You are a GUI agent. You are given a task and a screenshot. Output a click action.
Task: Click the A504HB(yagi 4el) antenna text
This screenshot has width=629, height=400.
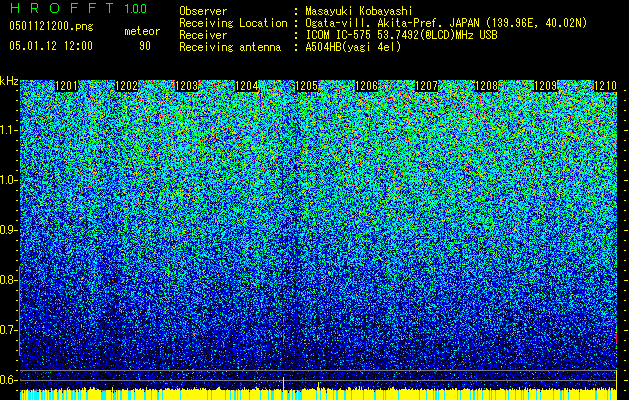pos(353,47)
